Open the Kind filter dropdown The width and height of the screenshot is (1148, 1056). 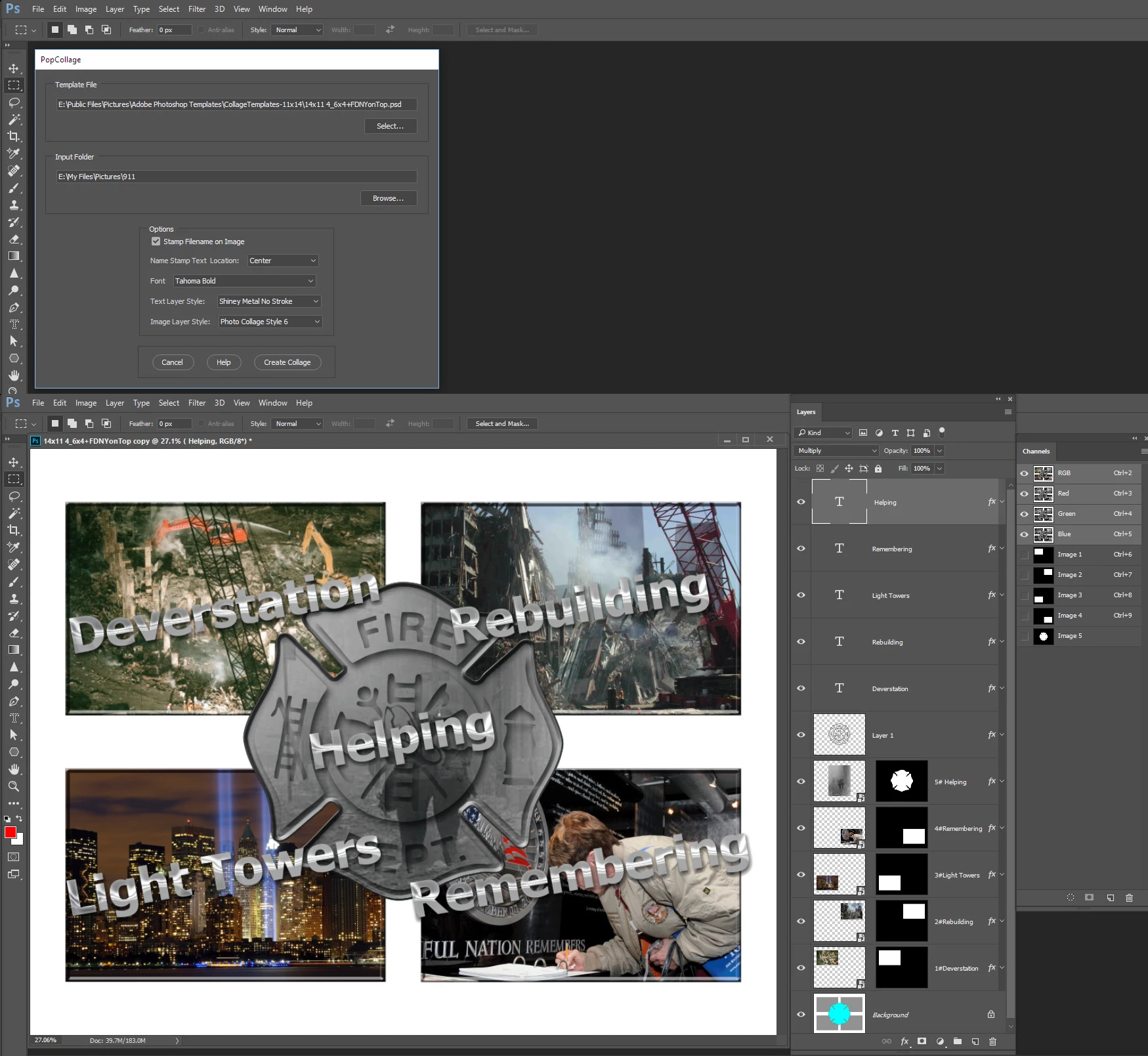coord(823,433)
